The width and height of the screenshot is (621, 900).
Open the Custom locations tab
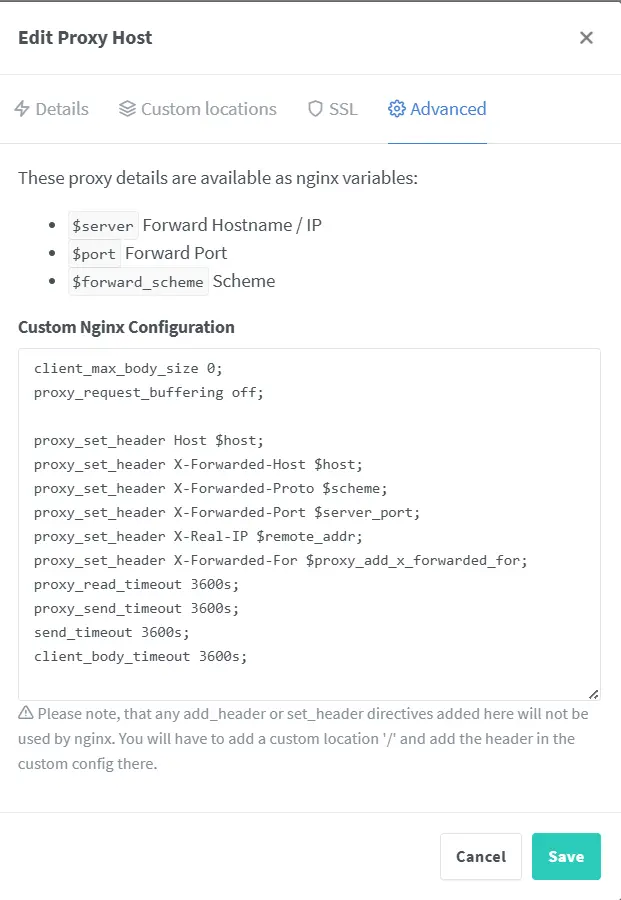tap(208, 109)
